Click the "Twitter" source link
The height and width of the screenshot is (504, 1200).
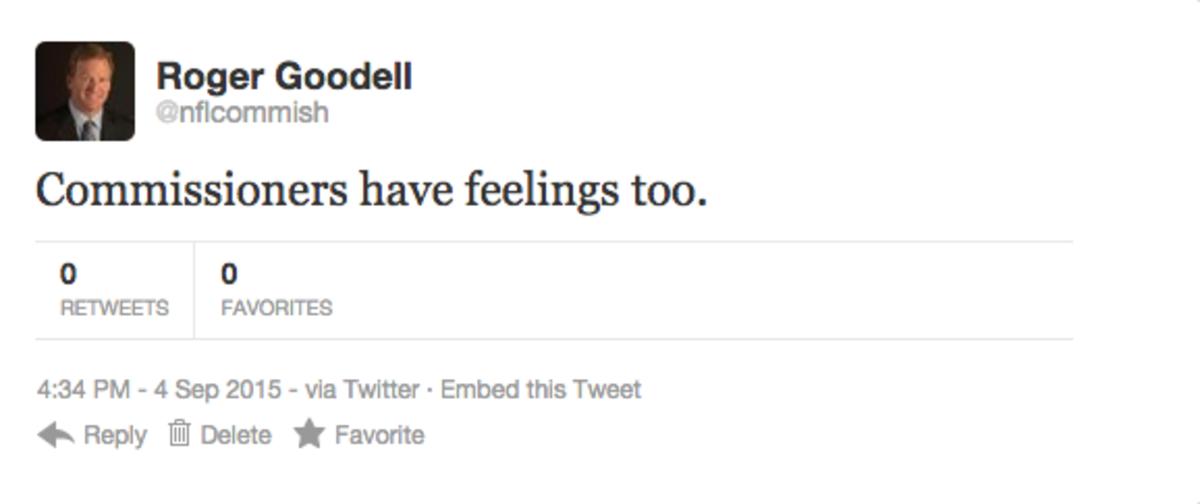pos(381,389)
